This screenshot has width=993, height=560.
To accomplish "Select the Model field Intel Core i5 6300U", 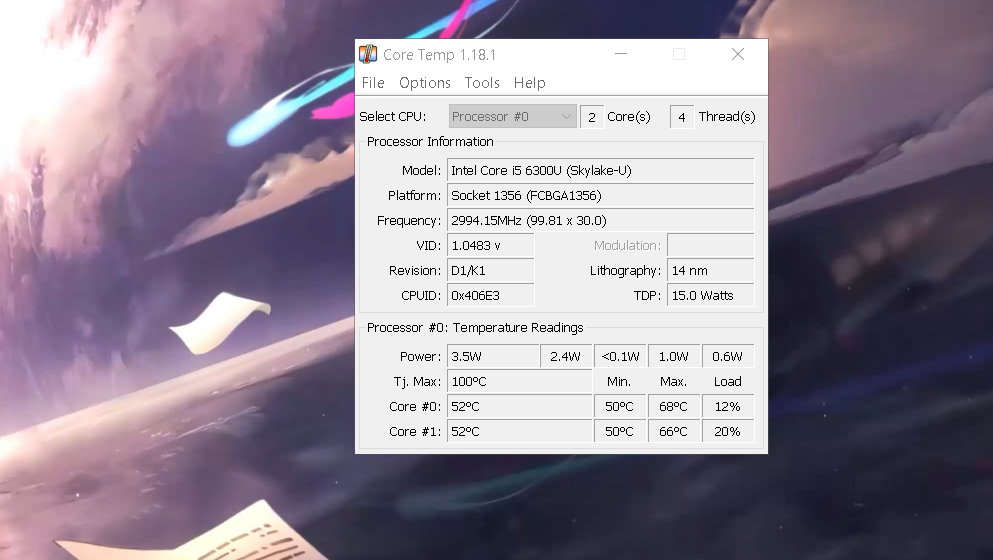I will point(600,170).
